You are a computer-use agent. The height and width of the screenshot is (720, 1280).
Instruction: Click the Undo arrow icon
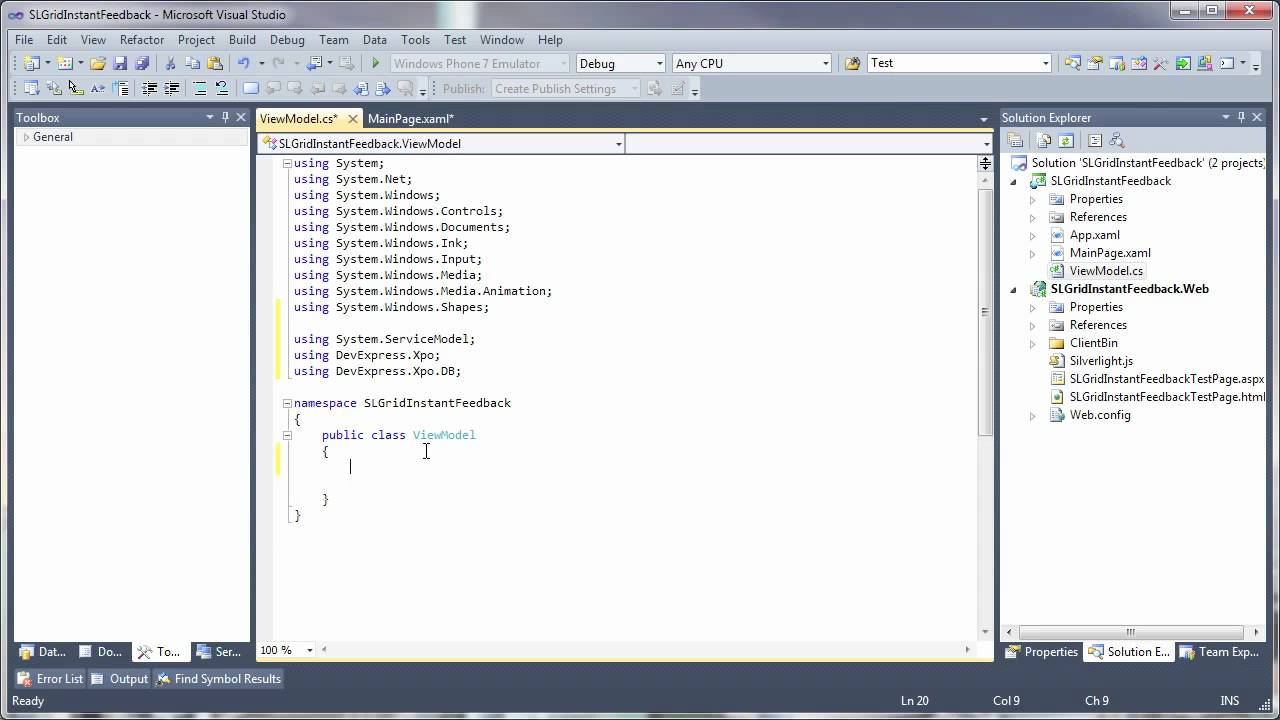coord(243,63)
